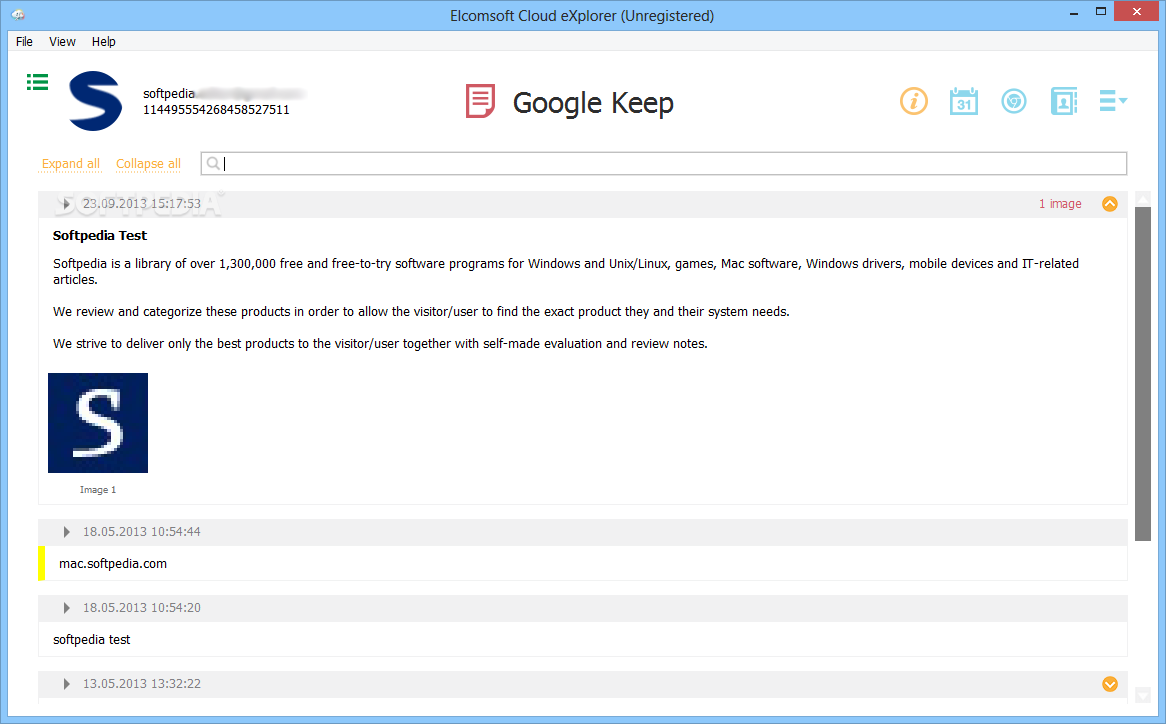
Task: Click the 'We review and categorize' paragraph
Action: [x=421, y=312]
